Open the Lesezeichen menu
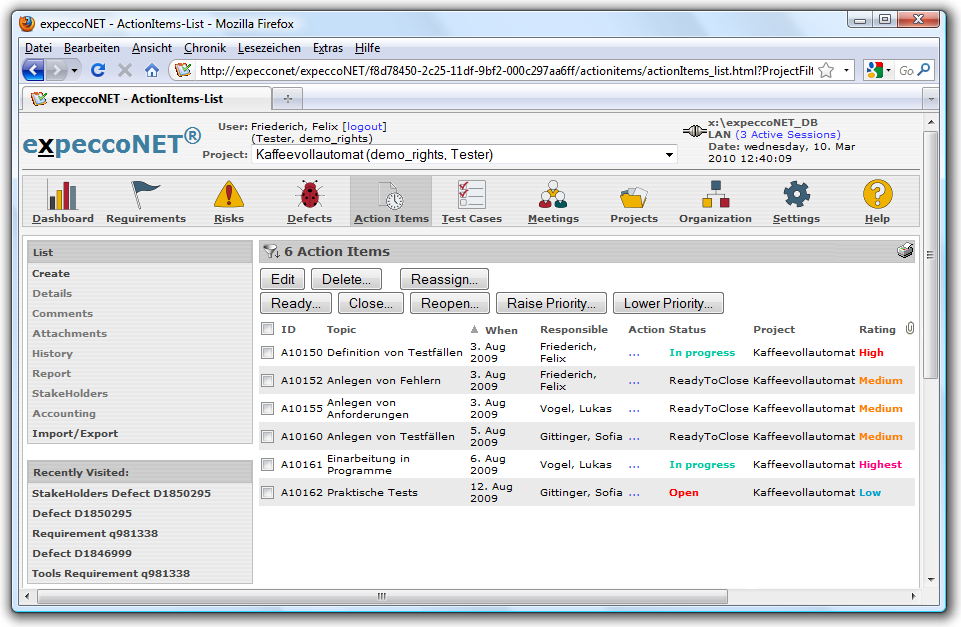 click(x=269, y=48)
